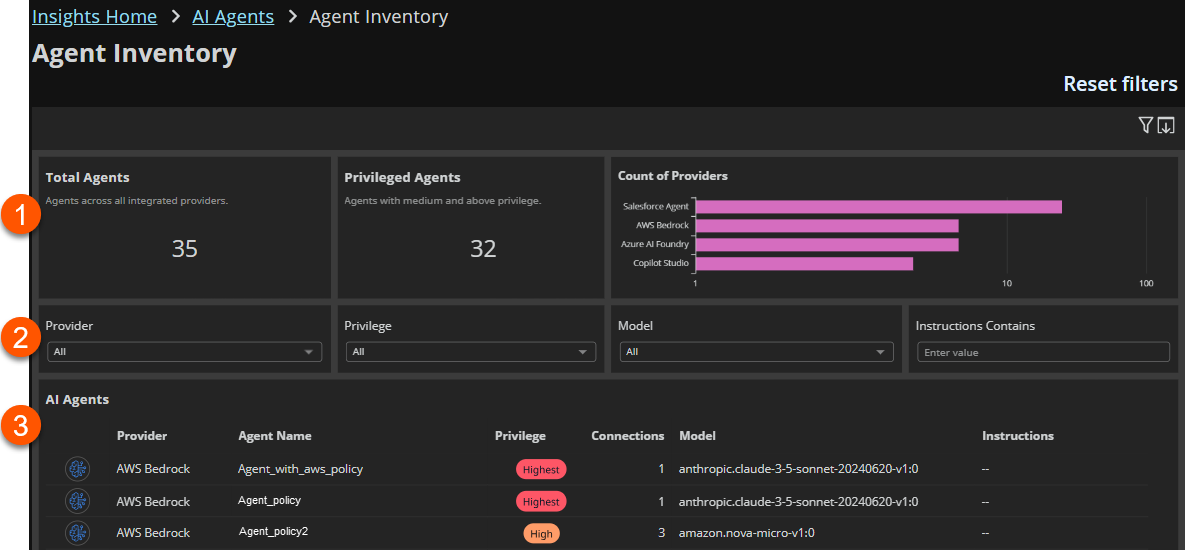Select the Agent_policy2 agent name
This screenshot has height=550, width=1185.
(273, 532)
